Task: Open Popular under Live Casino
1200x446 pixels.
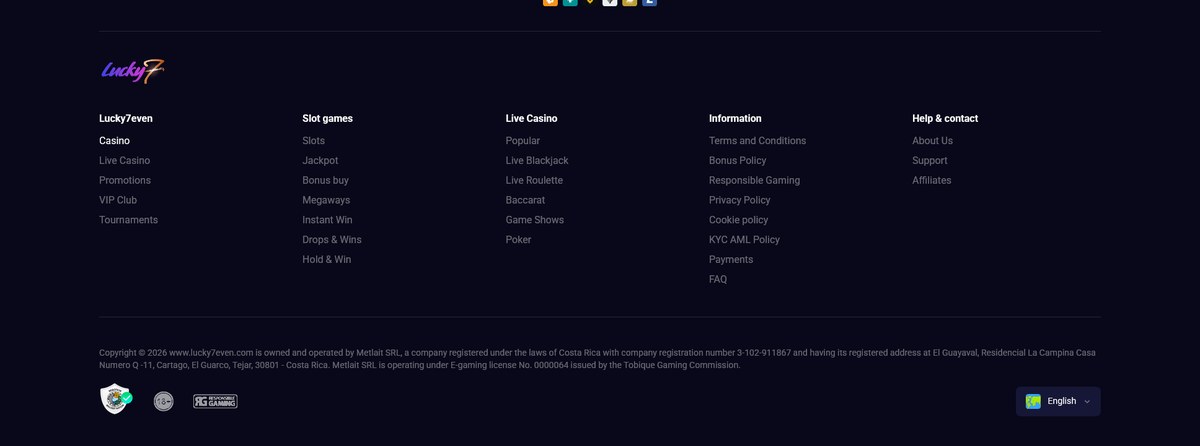Action: tap(523, 141)
